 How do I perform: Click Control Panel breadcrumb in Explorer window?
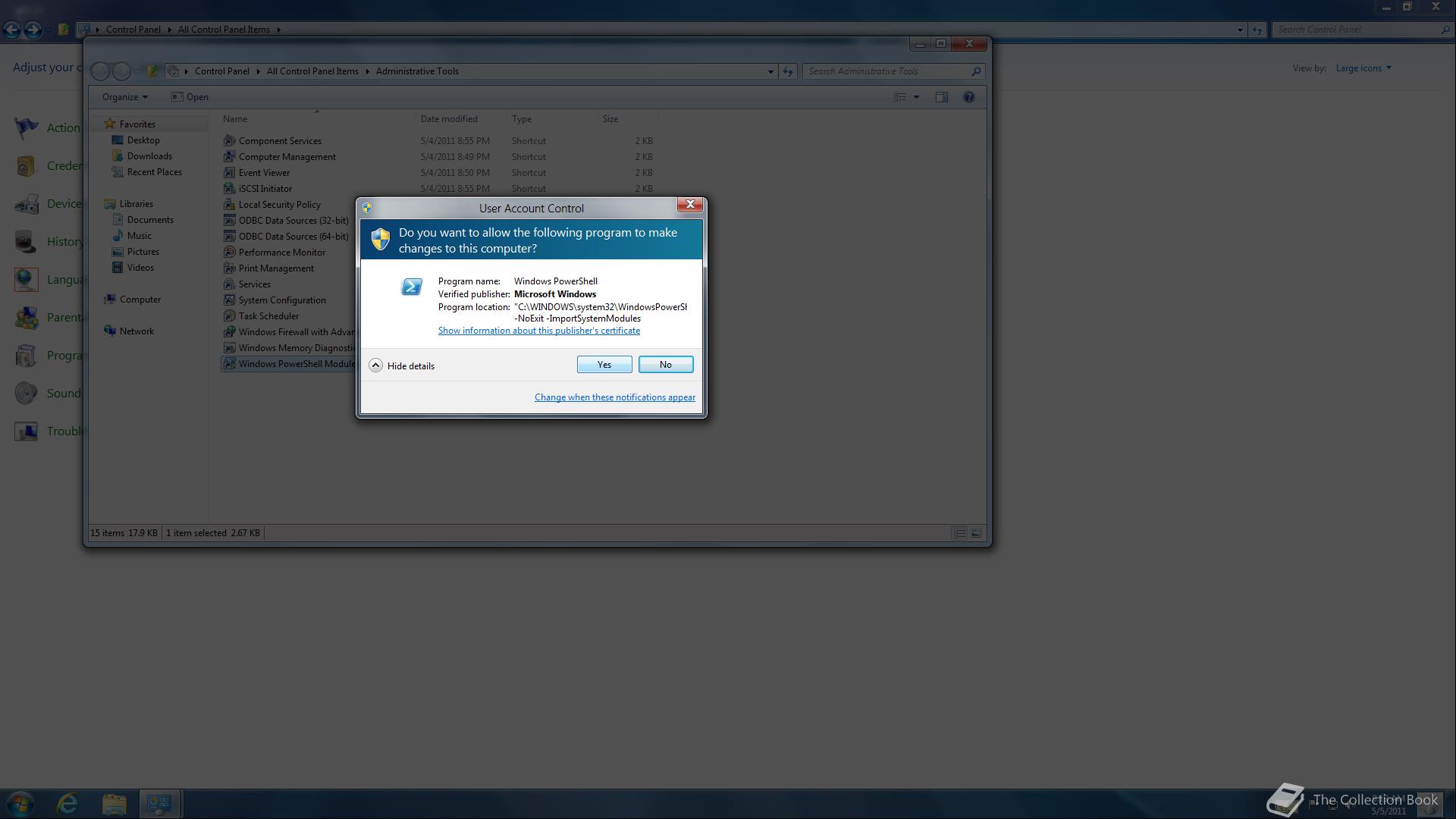click(x=221, y=71)
